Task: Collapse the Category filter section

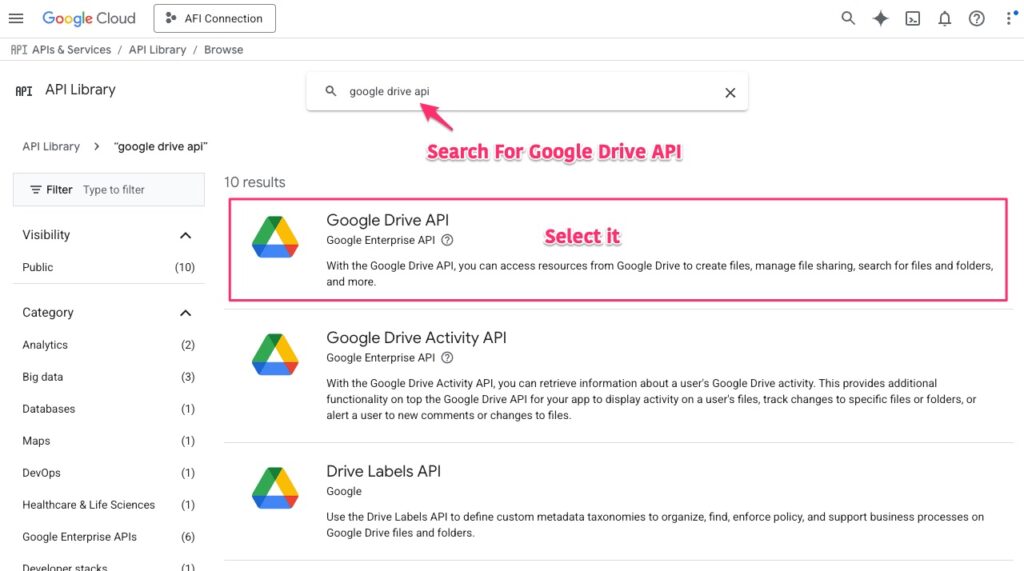Action: [x=185, y=313]
